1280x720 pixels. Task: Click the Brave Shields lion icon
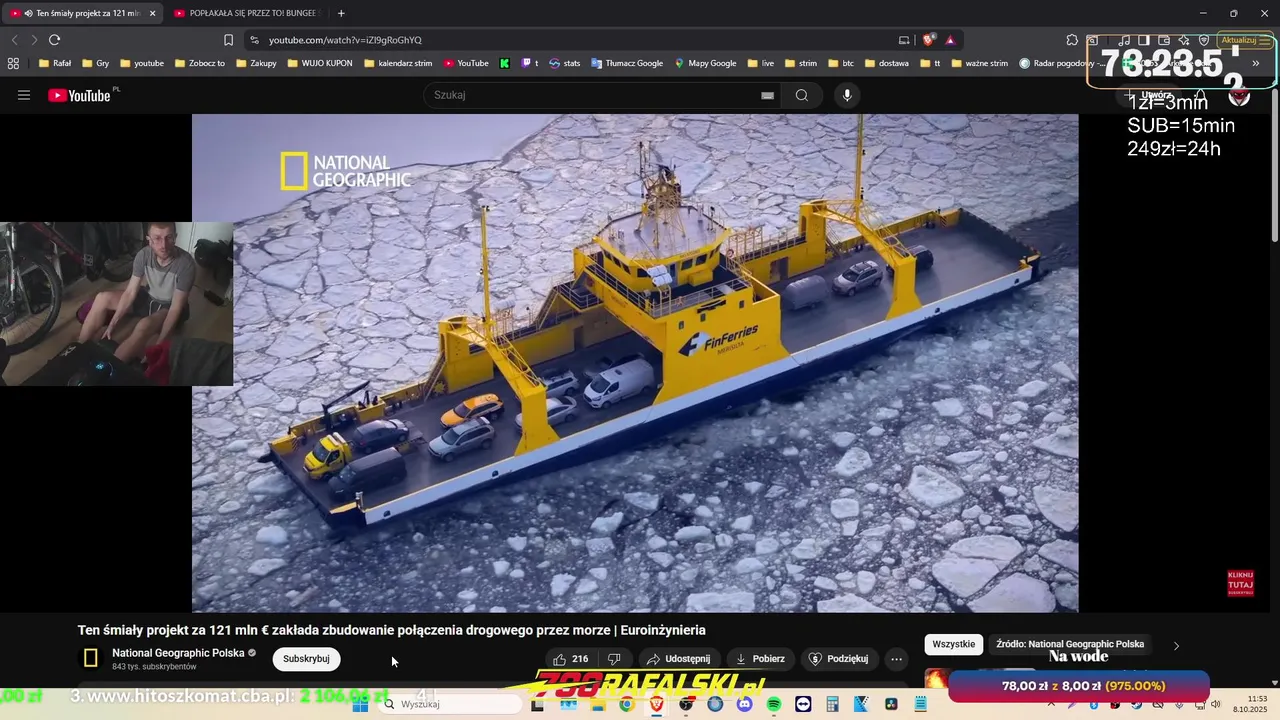point(929,40)
